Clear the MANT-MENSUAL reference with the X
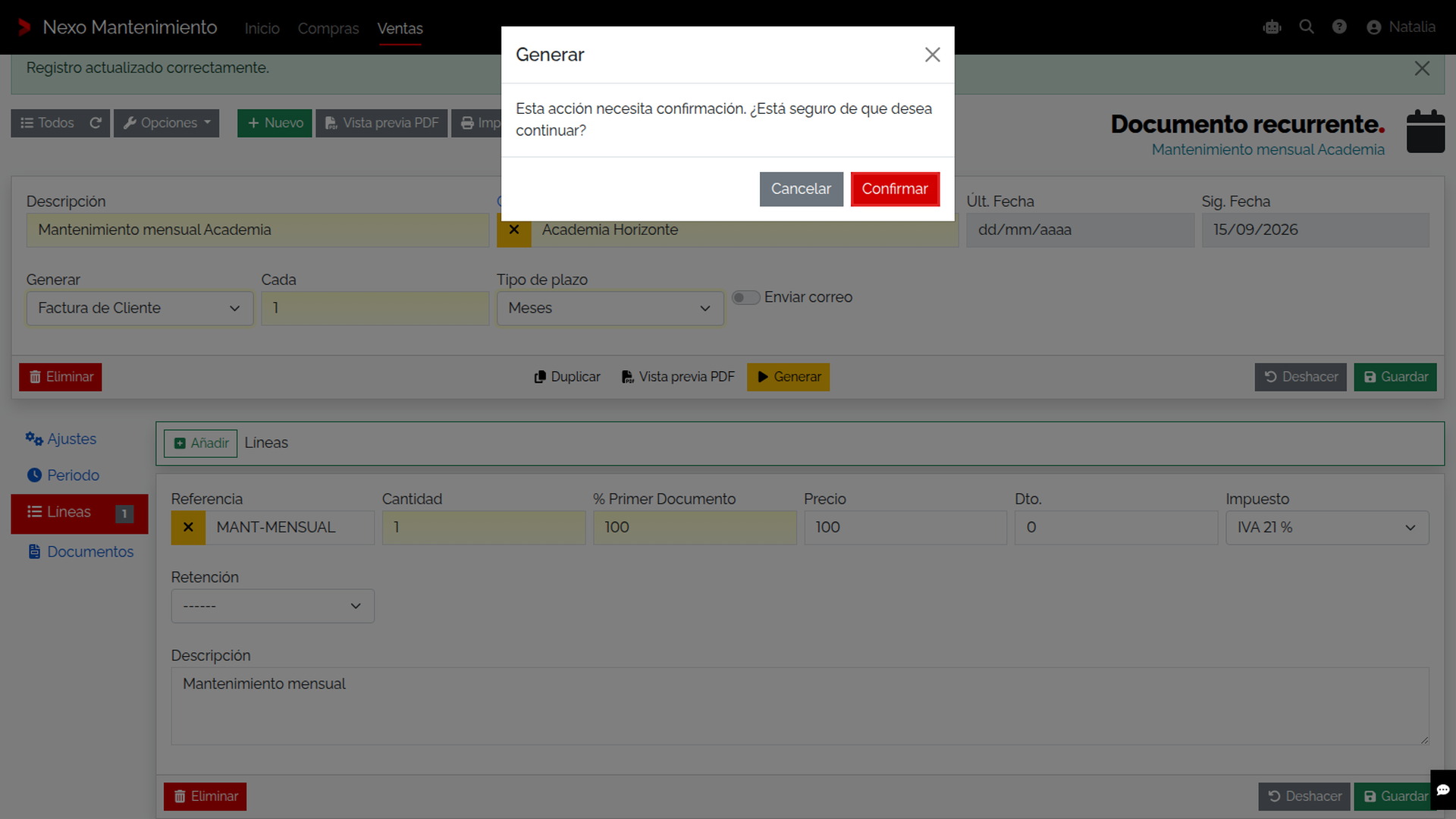The image size is (1456, 819). point(188,528)
